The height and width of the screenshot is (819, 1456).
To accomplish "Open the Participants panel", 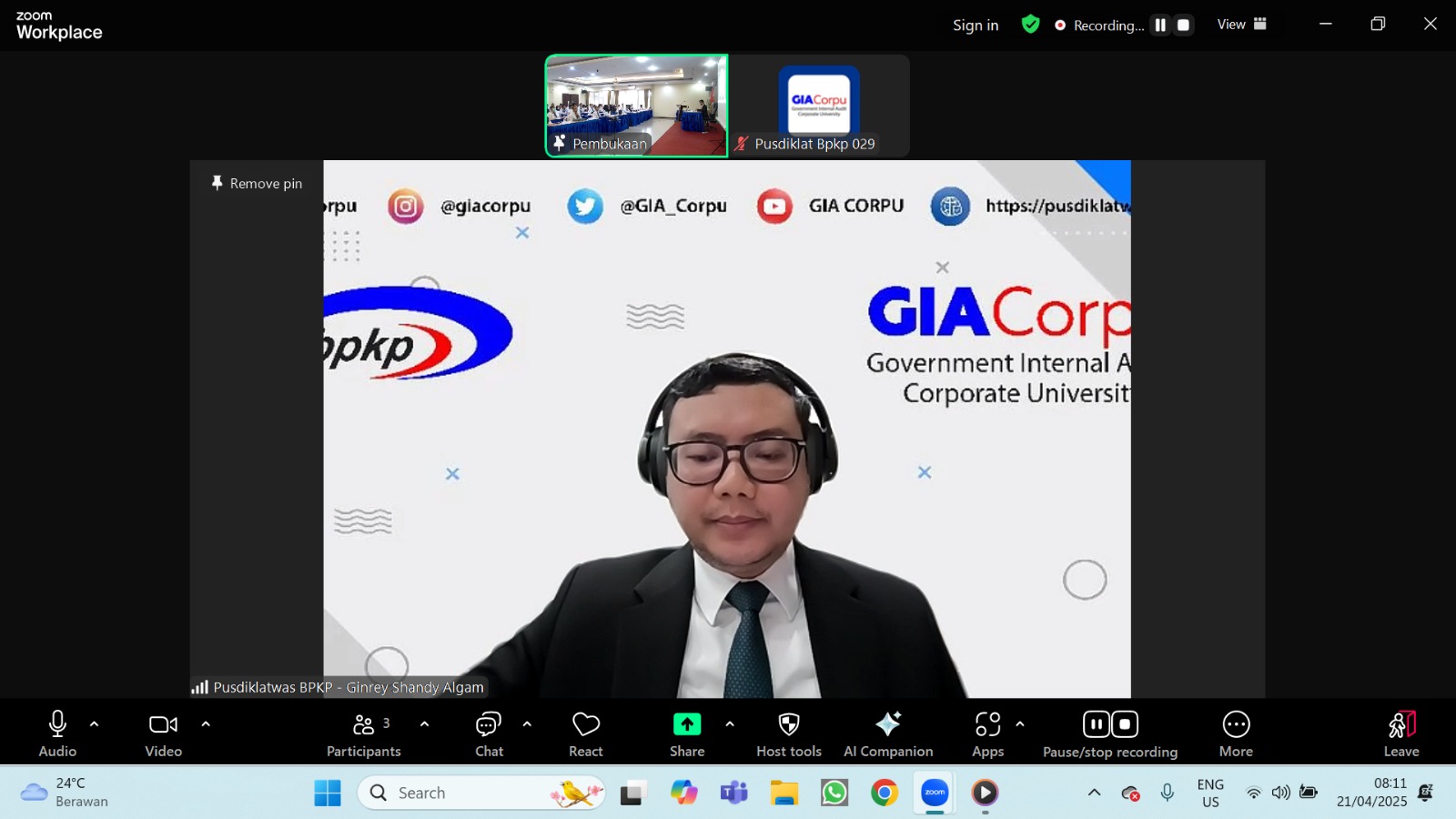I will pos(364,733).
